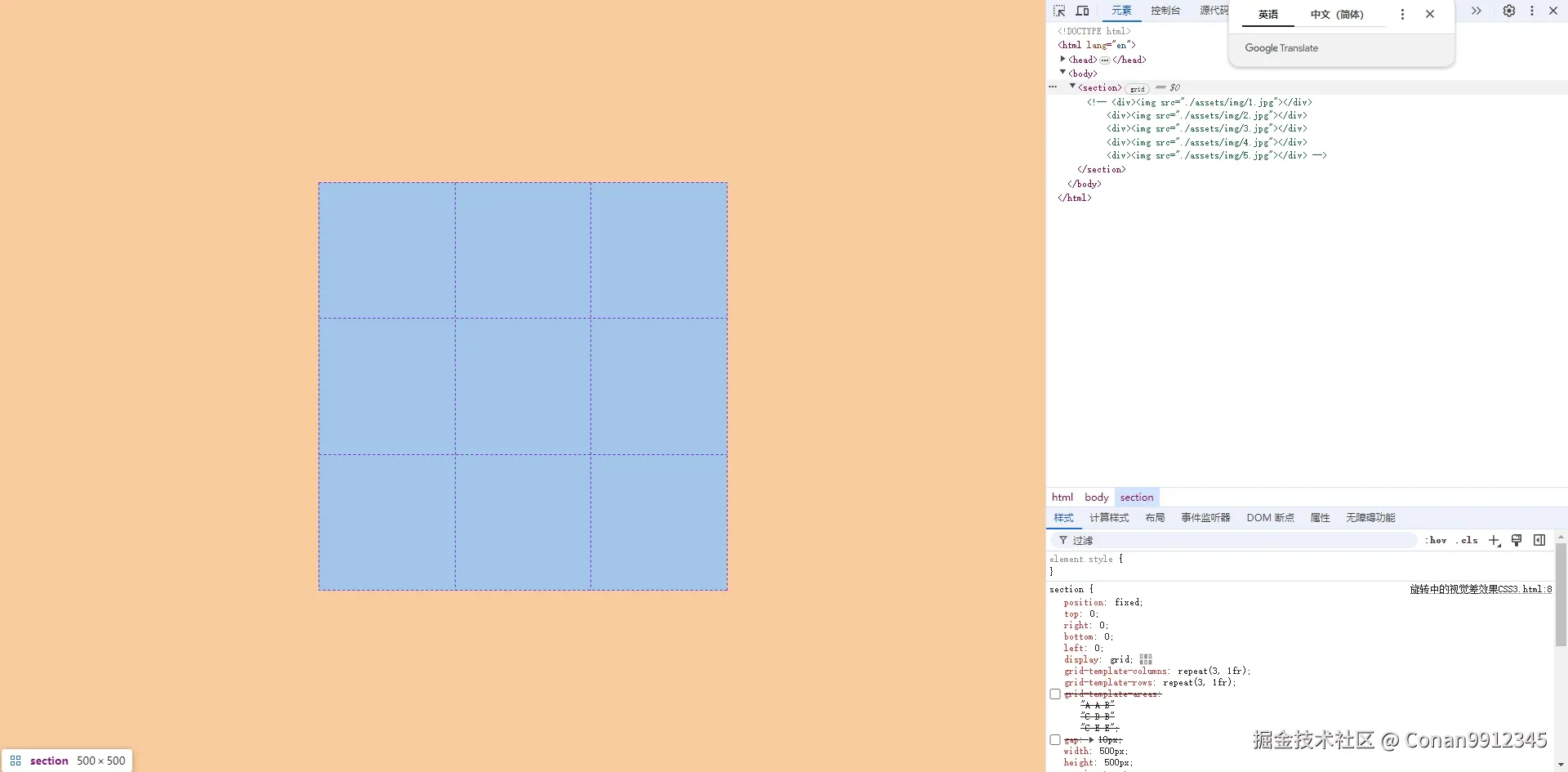
Task: Select the inspect element cursor tool
Action: (x=1059, y=11)
